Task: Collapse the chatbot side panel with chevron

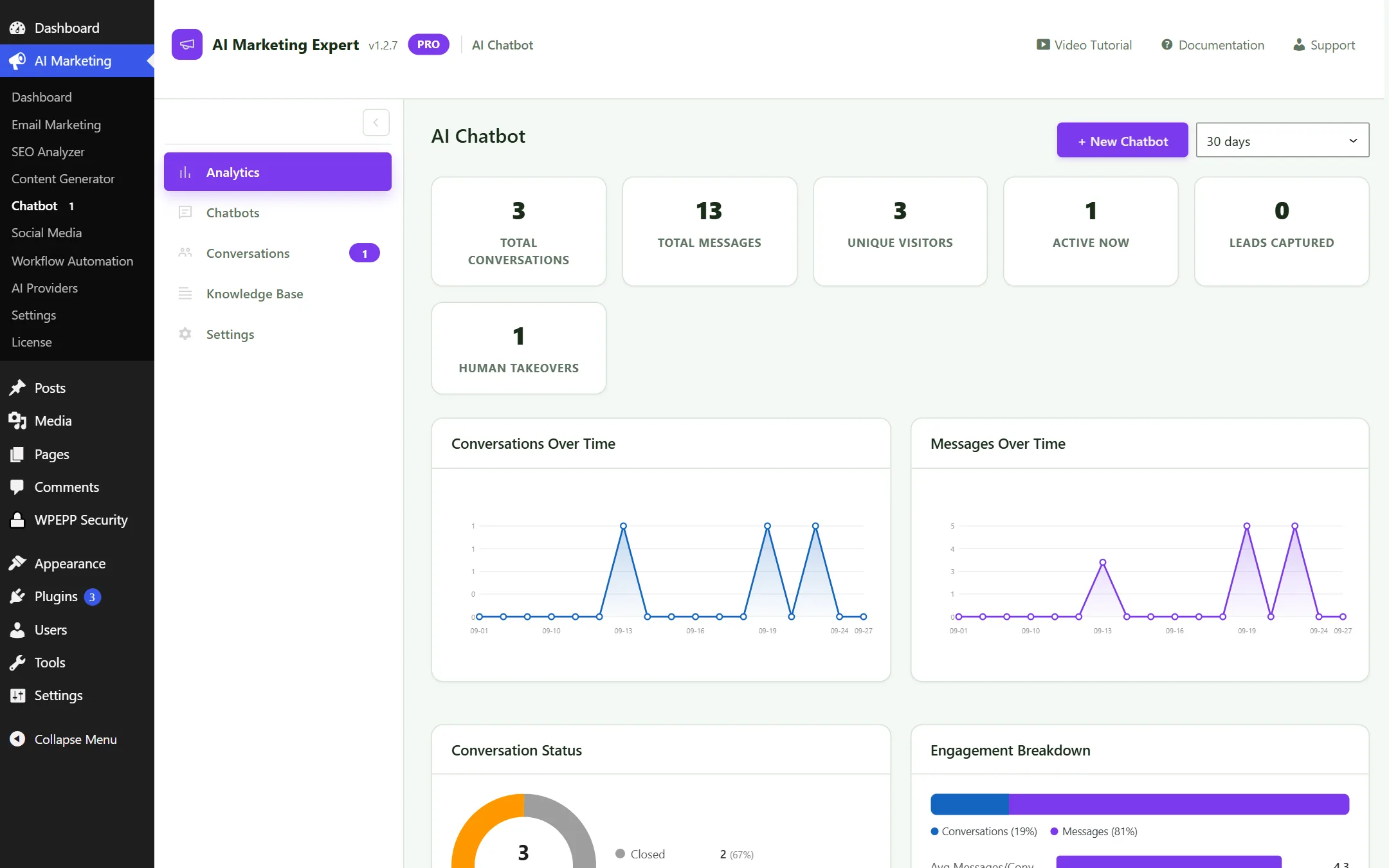Action: click(376, 122)
